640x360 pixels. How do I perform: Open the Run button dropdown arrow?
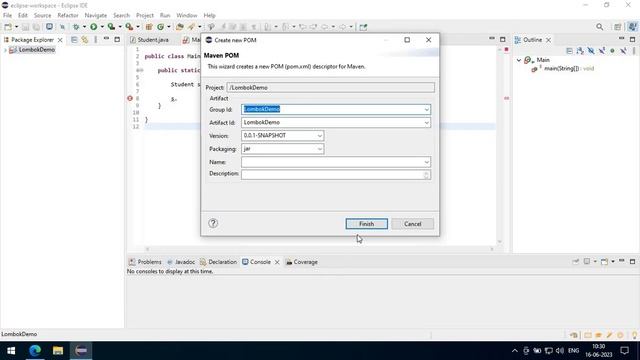point(102,27)
